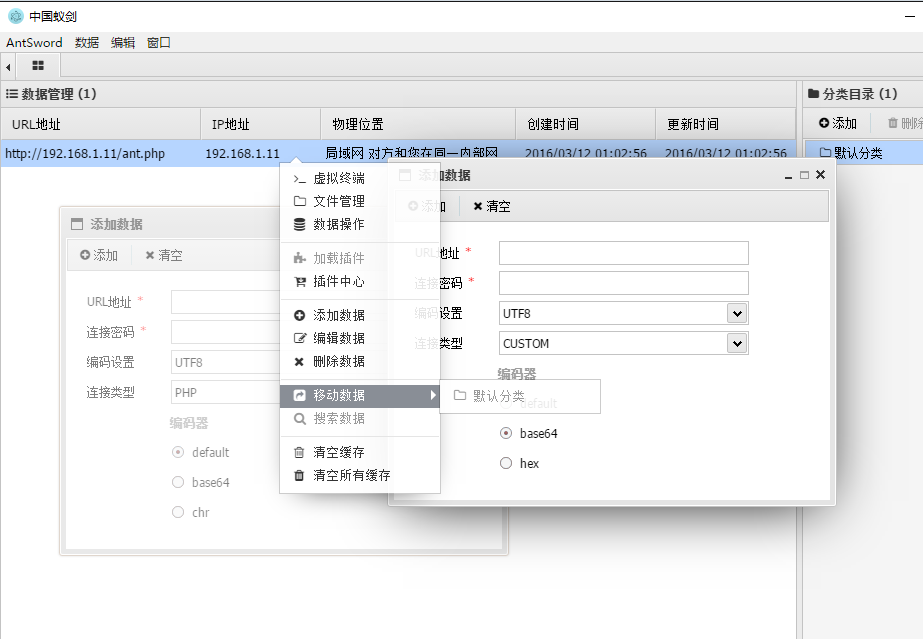Choose 文件管理 in the context menu
923x639 pixels.
360,201
